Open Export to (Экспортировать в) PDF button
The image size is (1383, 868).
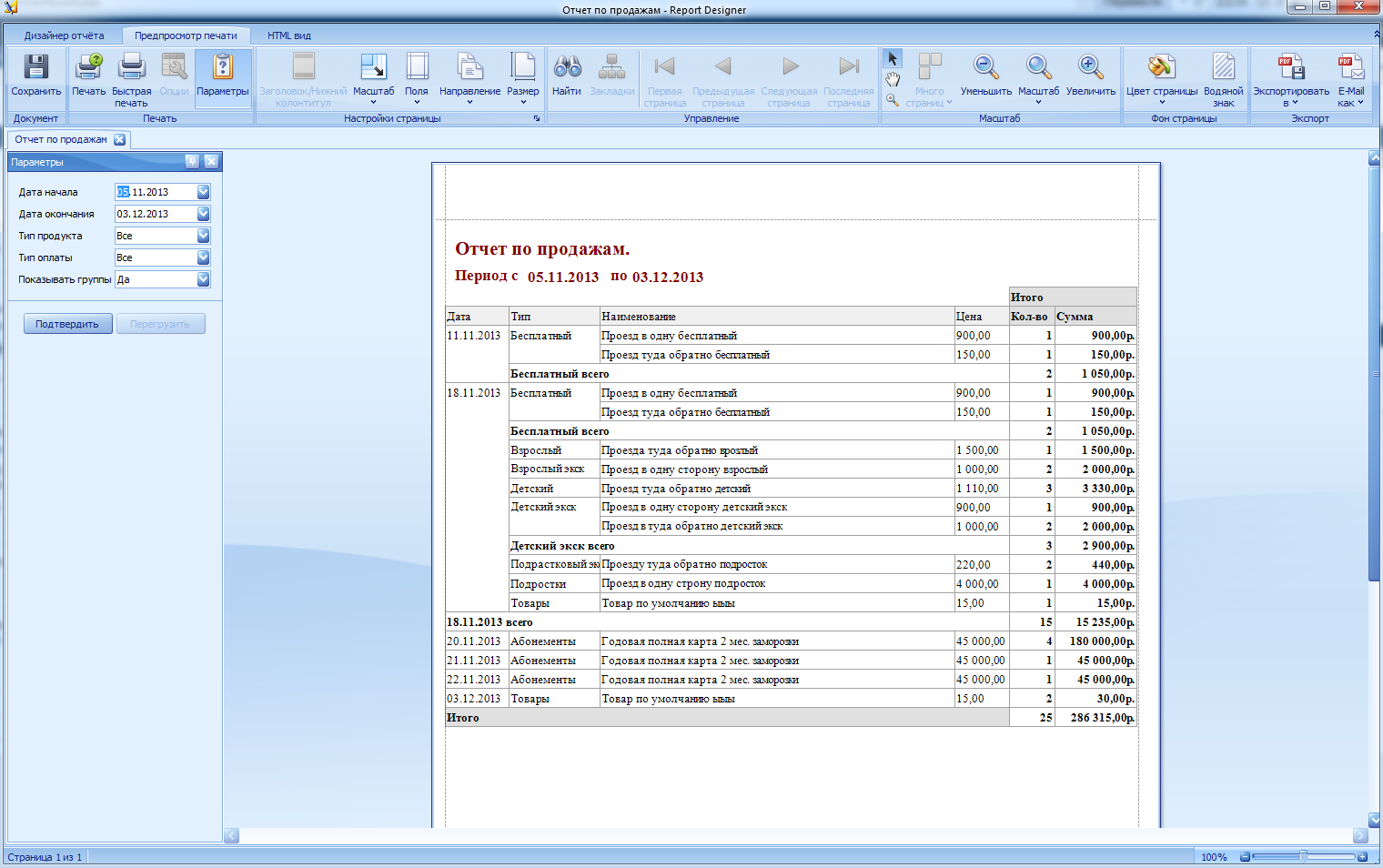click(1290, 68)
